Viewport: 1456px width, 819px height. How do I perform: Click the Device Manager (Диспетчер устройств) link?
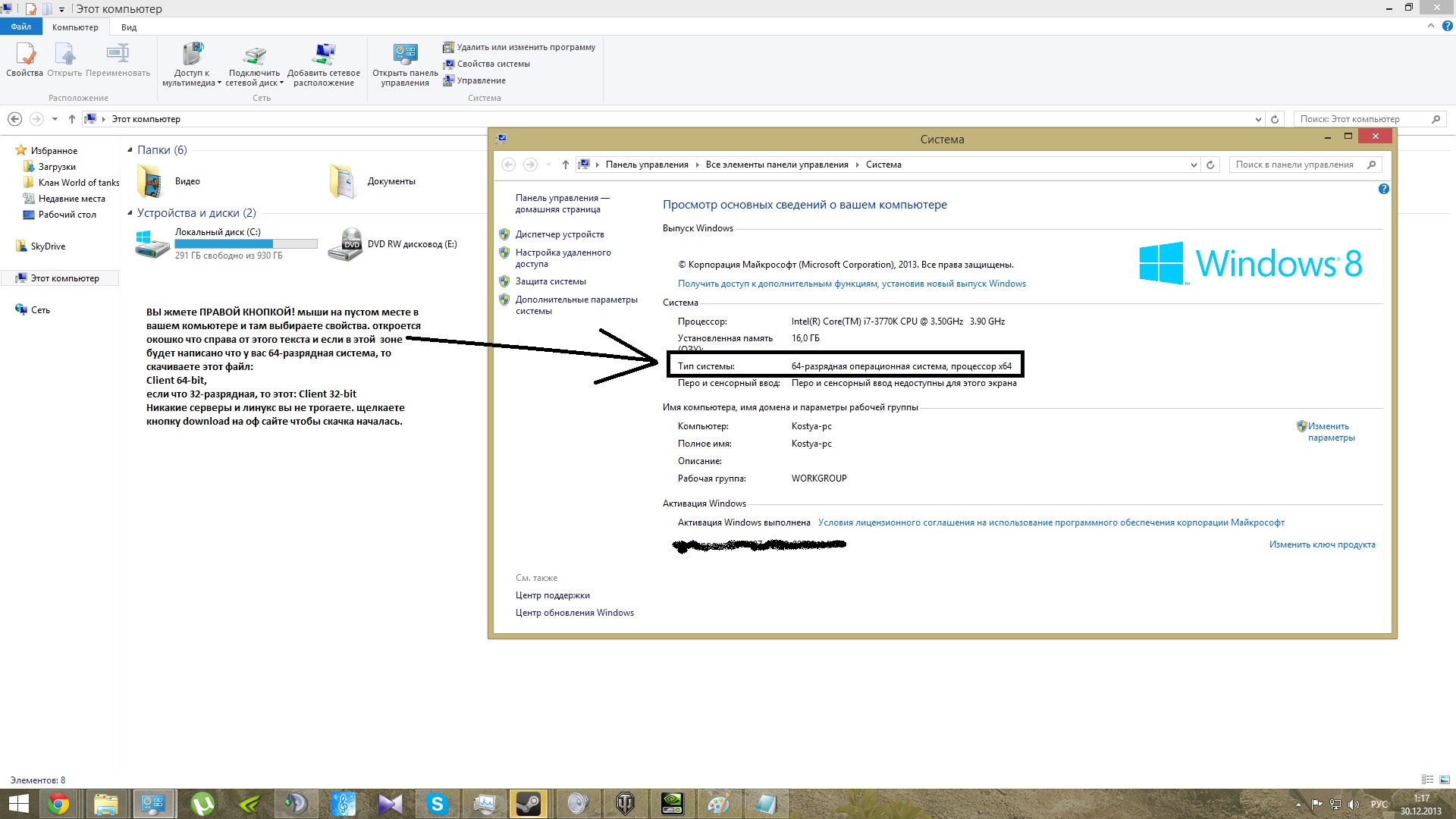[560, 234]
